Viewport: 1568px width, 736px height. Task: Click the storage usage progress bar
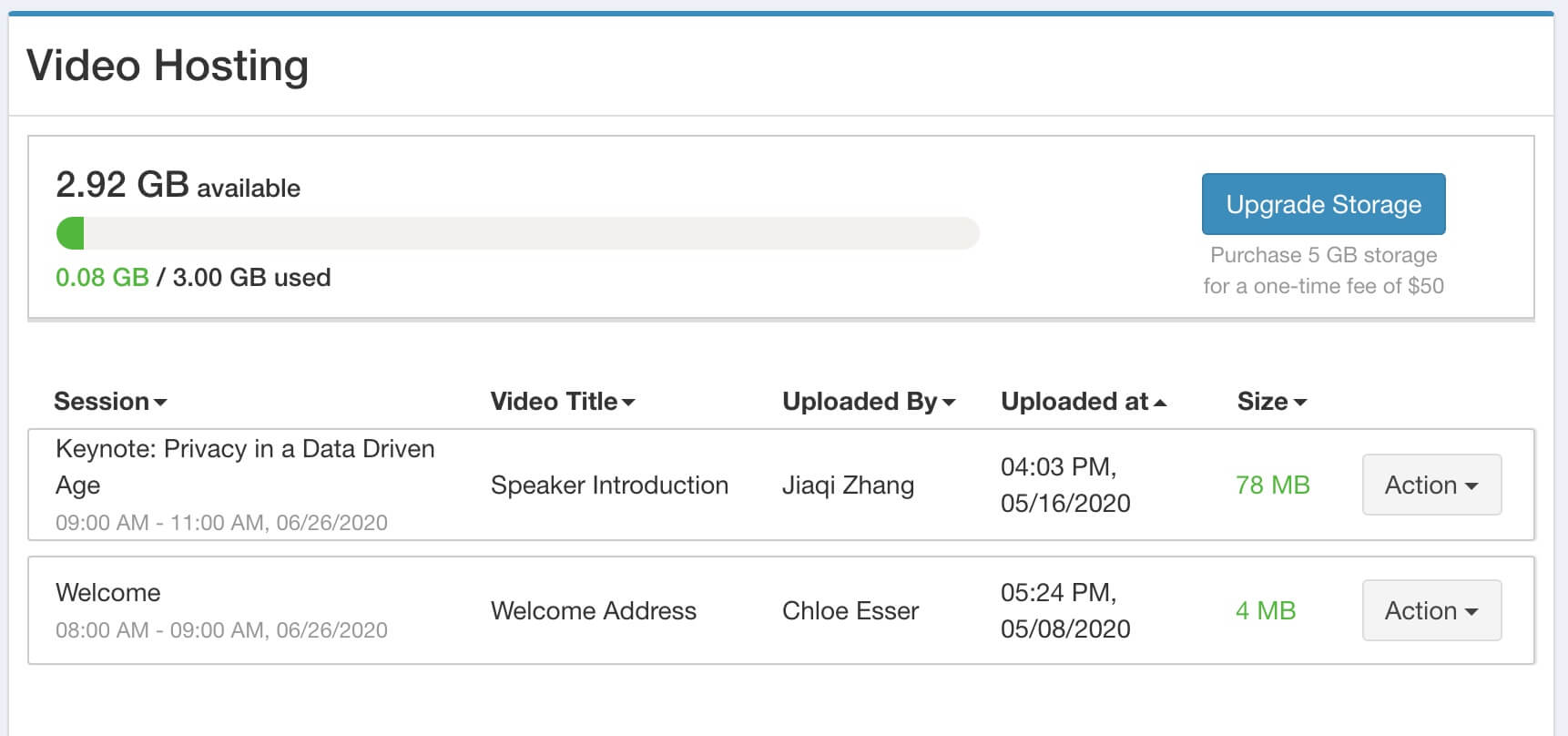[x=517, y=233]
